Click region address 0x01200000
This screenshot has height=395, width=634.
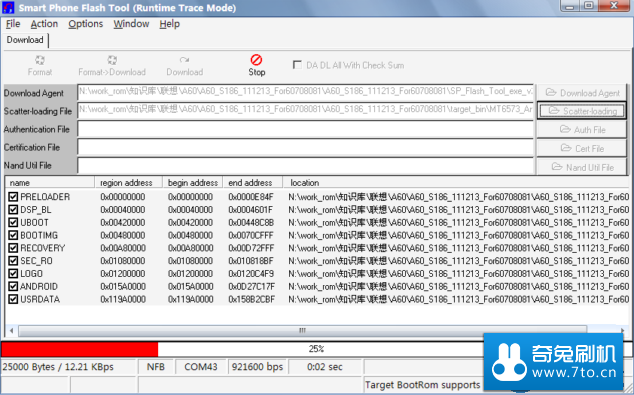coord(123,274)
